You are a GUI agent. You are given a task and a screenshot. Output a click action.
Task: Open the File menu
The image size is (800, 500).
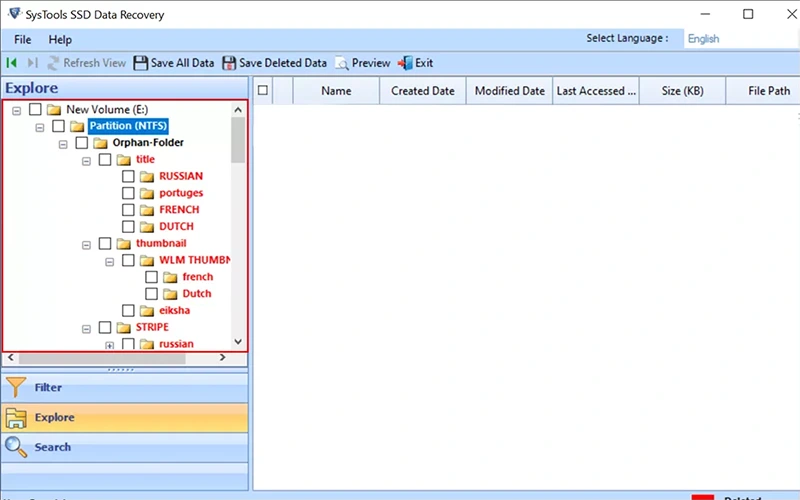22,39
